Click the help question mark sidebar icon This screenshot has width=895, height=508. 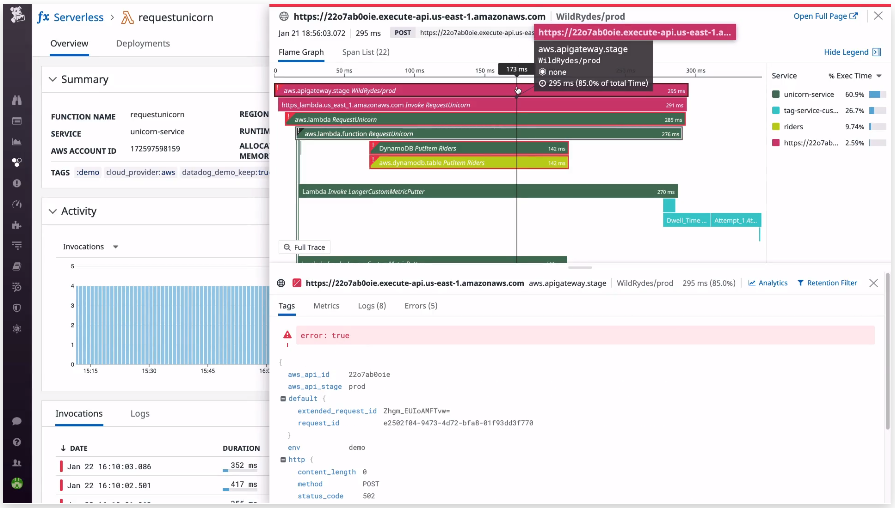(17, 442)
